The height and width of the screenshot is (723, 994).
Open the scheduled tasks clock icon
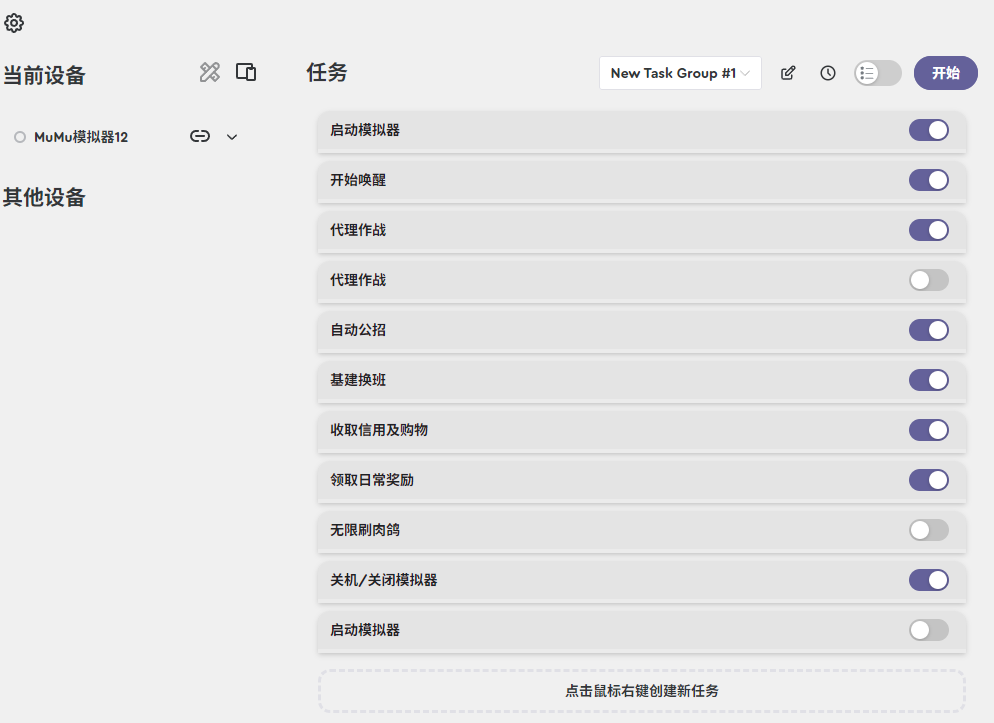(x=827, y=72)
